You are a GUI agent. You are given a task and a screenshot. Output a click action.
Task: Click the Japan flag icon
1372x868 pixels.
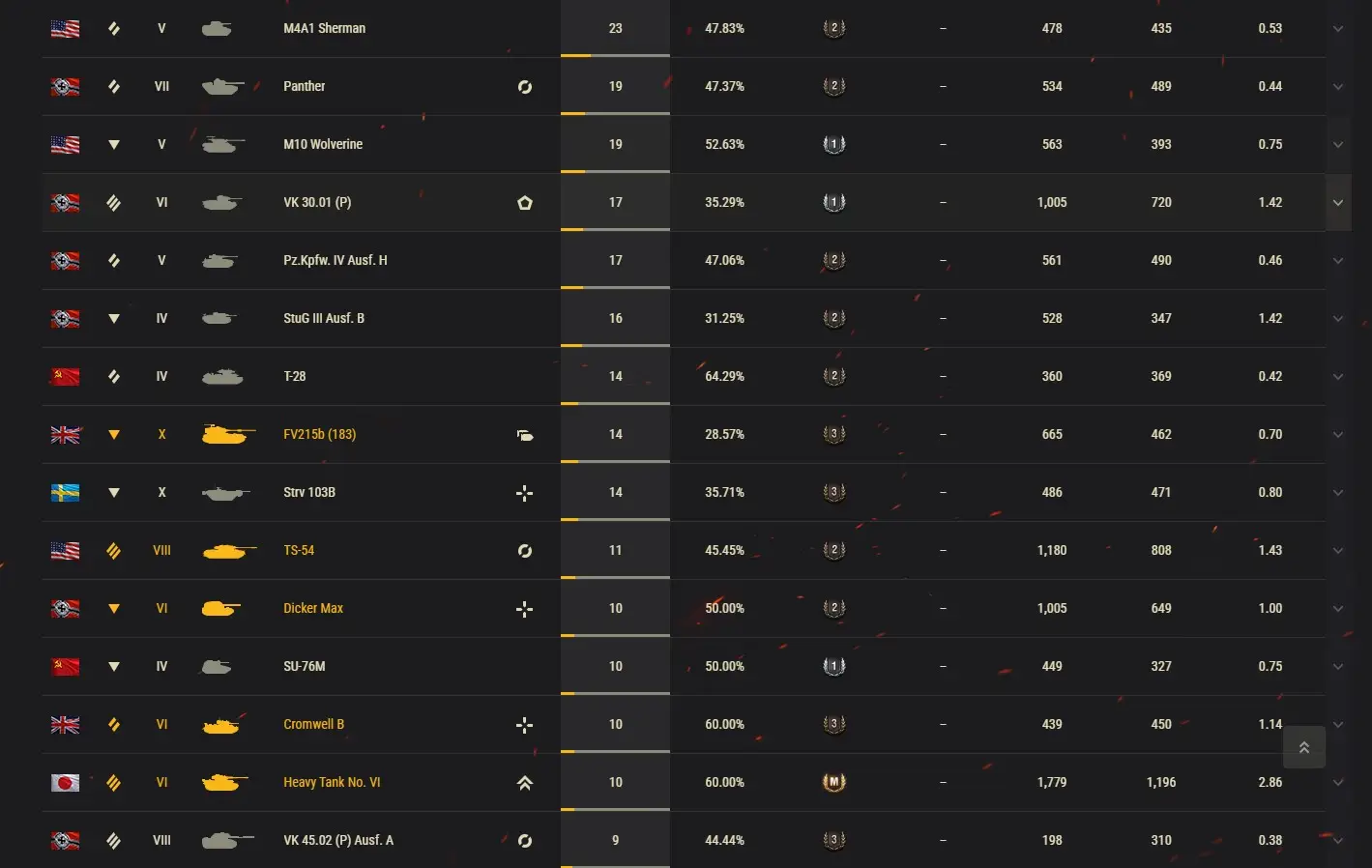(65, 783)
